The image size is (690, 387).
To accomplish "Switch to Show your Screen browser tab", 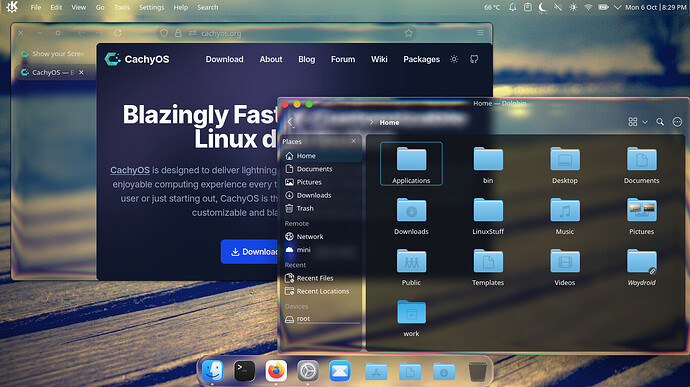I will [x=54, y=54].
